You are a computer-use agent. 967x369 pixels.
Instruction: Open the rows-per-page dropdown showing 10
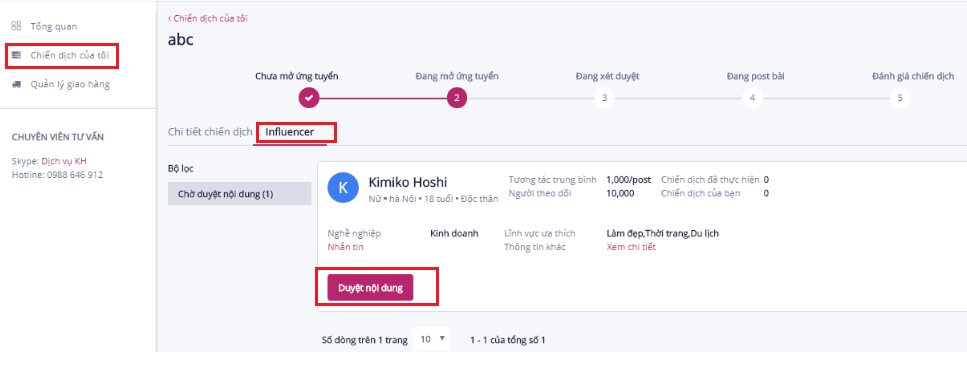(x=431, y=339)
